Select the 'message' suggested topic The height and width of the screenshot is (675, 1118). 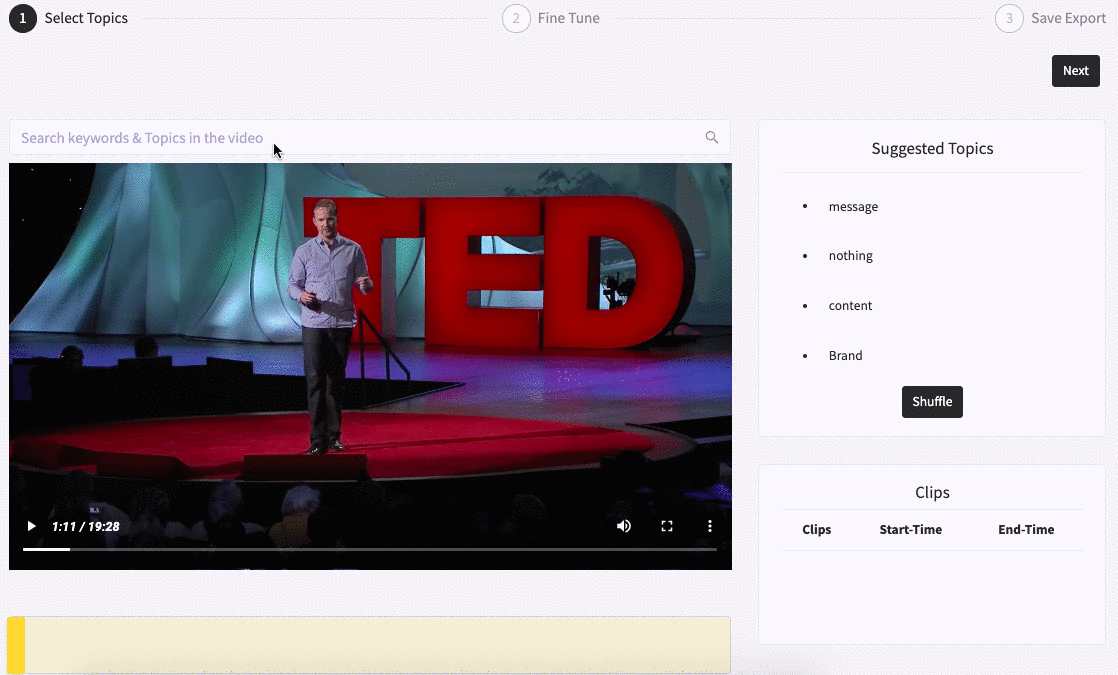(853, 207)
